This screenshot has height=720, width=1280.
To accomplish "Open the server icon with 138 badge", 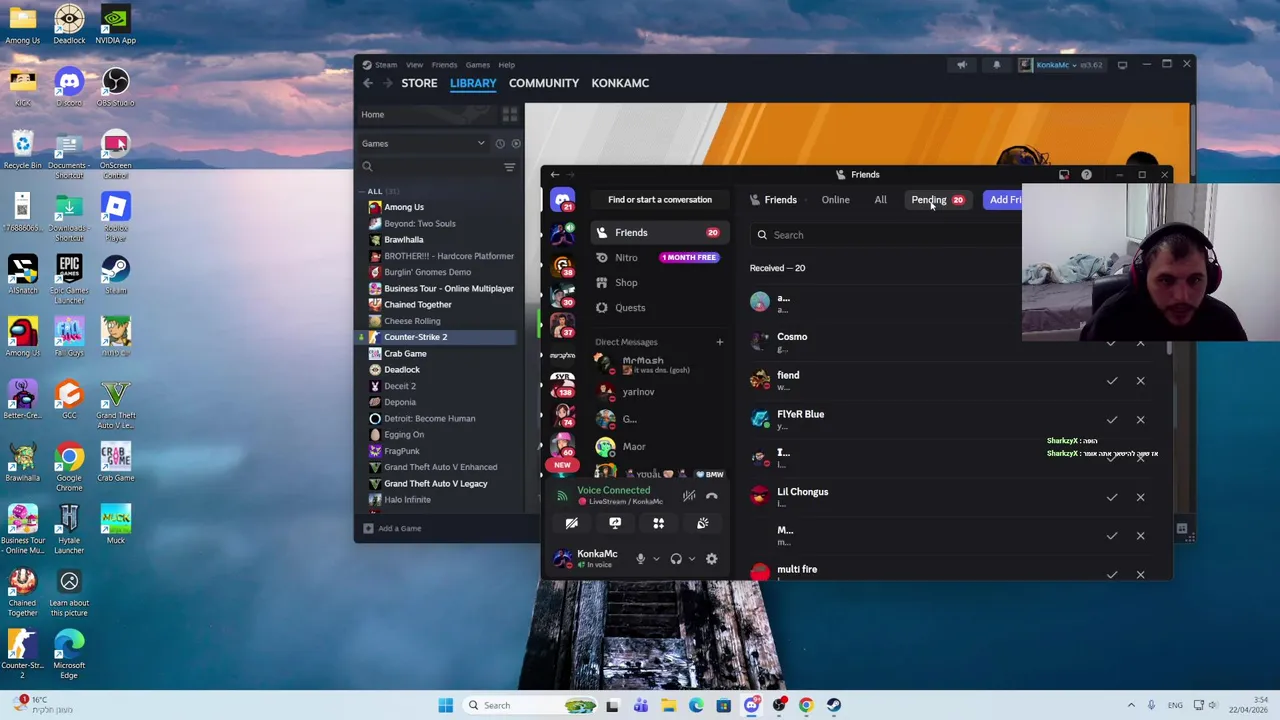I will pos(563,385).
